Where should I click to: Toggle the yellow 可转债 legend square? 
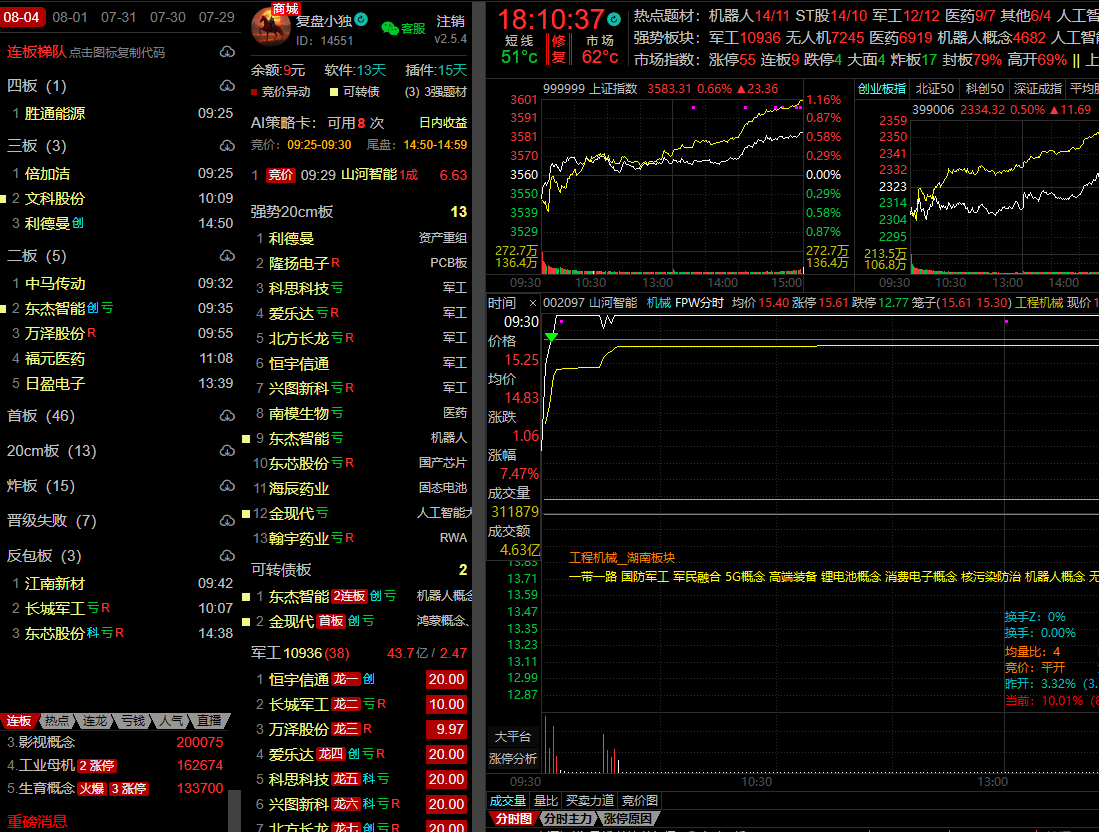click(x=334, y=92)
